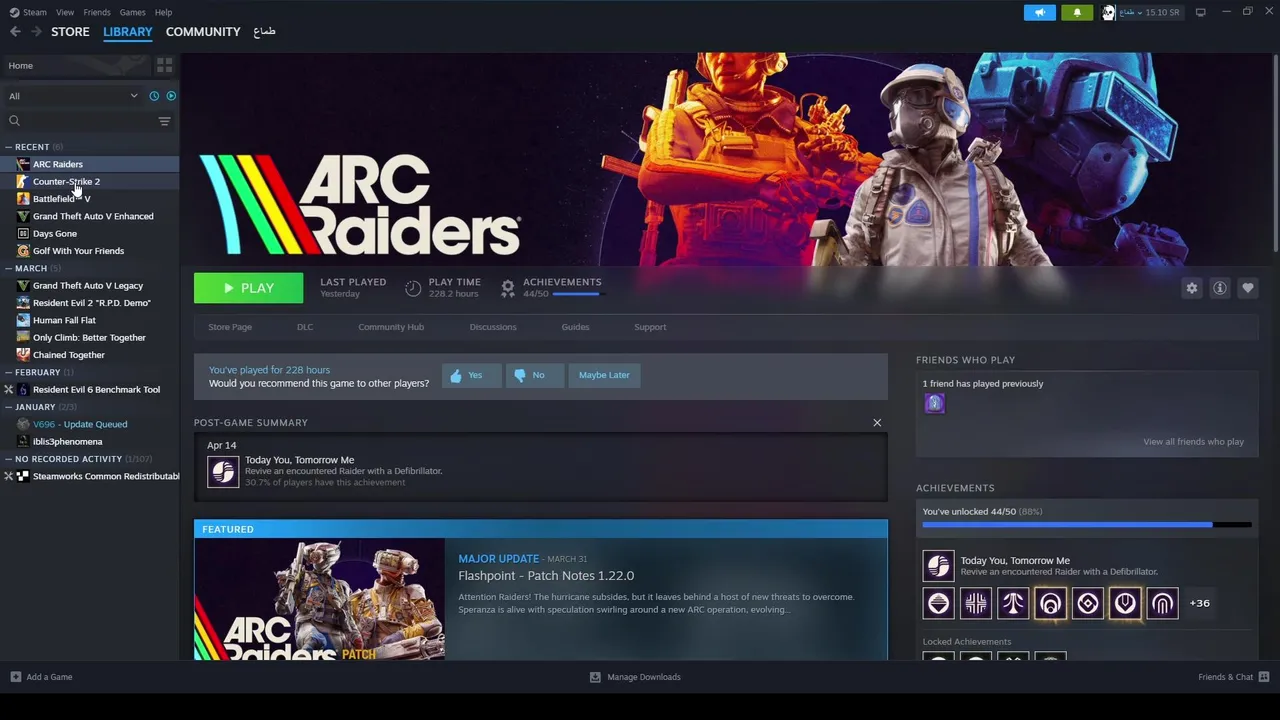Click the achievements gear icon beside ACHIEVEMENTS
This screenshot has width=1280, height=720.
pos(508,288)
